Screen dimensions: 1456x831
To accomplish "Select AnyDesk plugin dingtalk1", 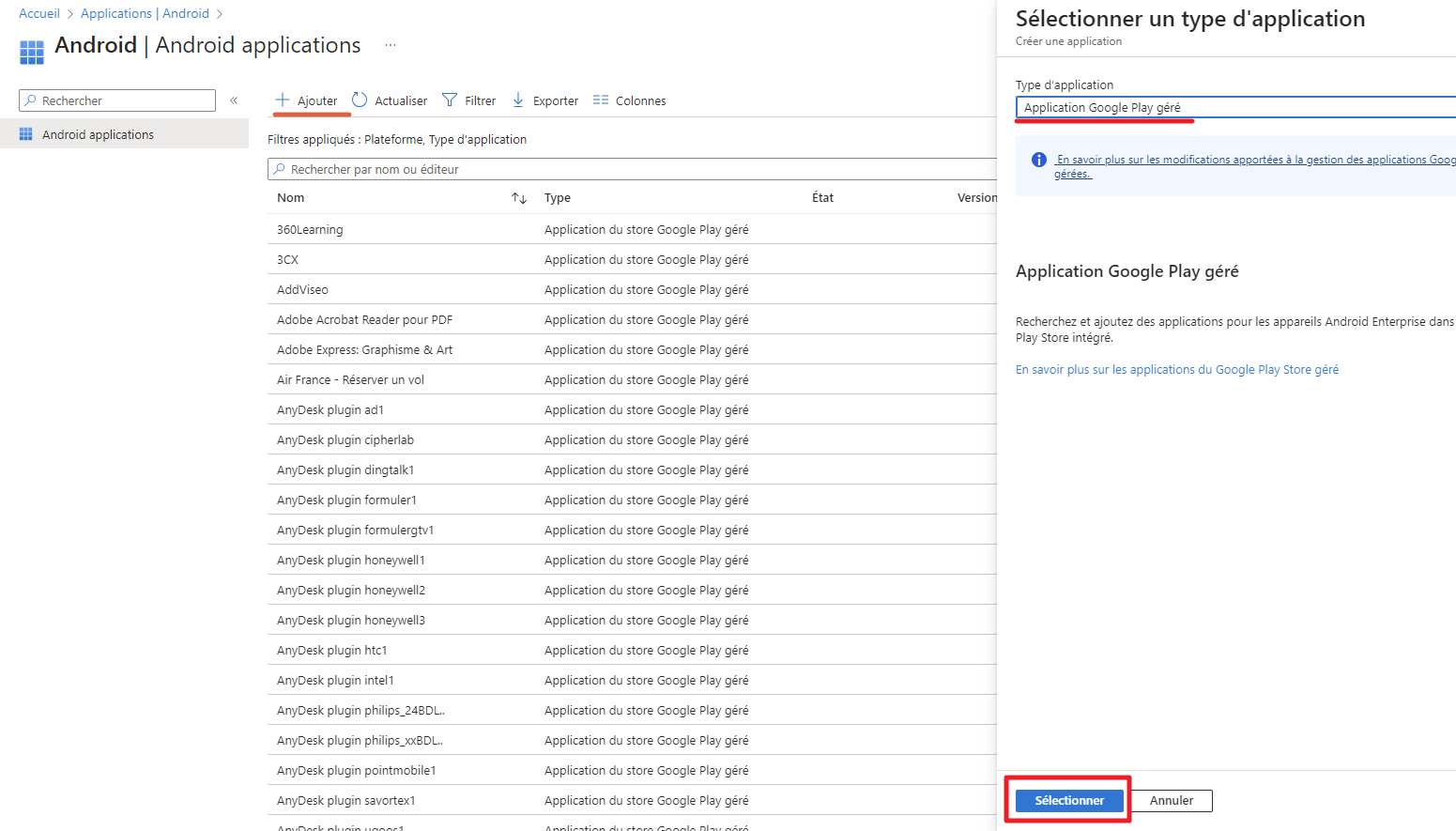I will [x=345, y=470].
